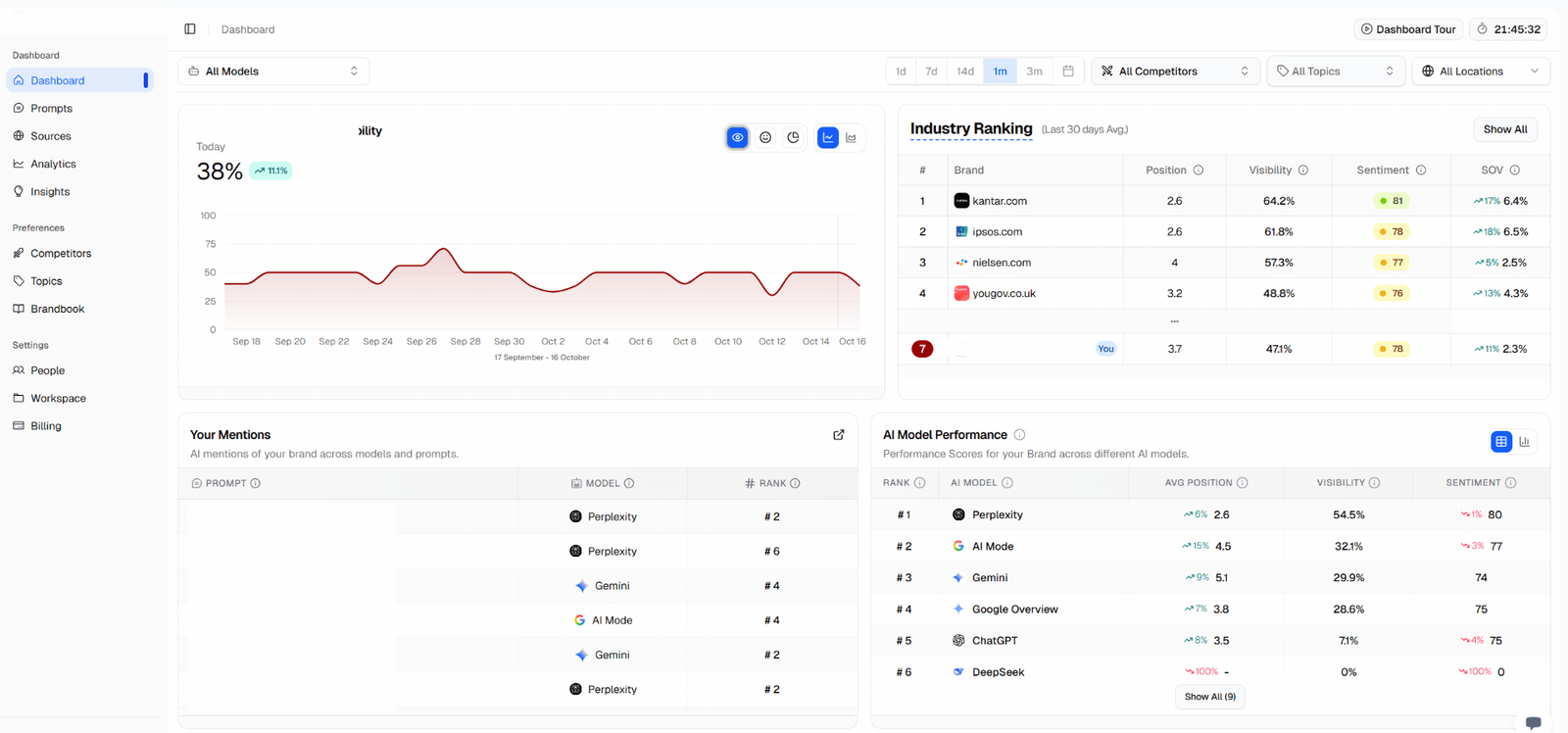Open the All Locations dropdown
Image resolution: width=1568 pixels, height=733 pixels.
click(1481, 72)
